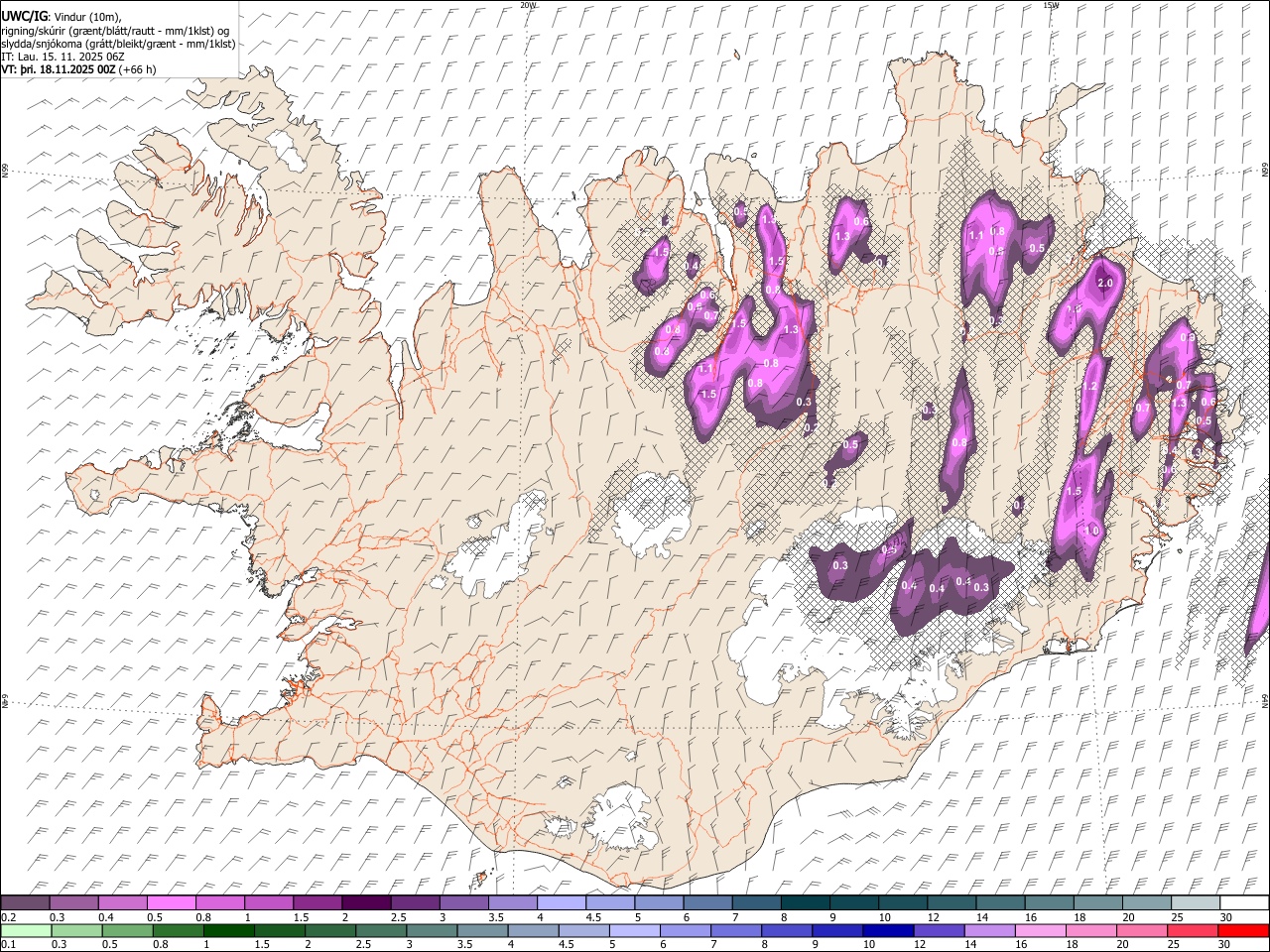Click the 12 indigo-violet swatch on rain scale
Screen dimensions: 1270x952
939,930
